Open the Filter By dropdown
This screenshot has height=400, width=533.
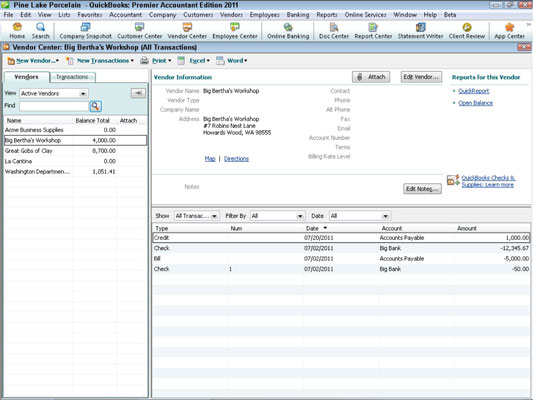coord(277,216)
